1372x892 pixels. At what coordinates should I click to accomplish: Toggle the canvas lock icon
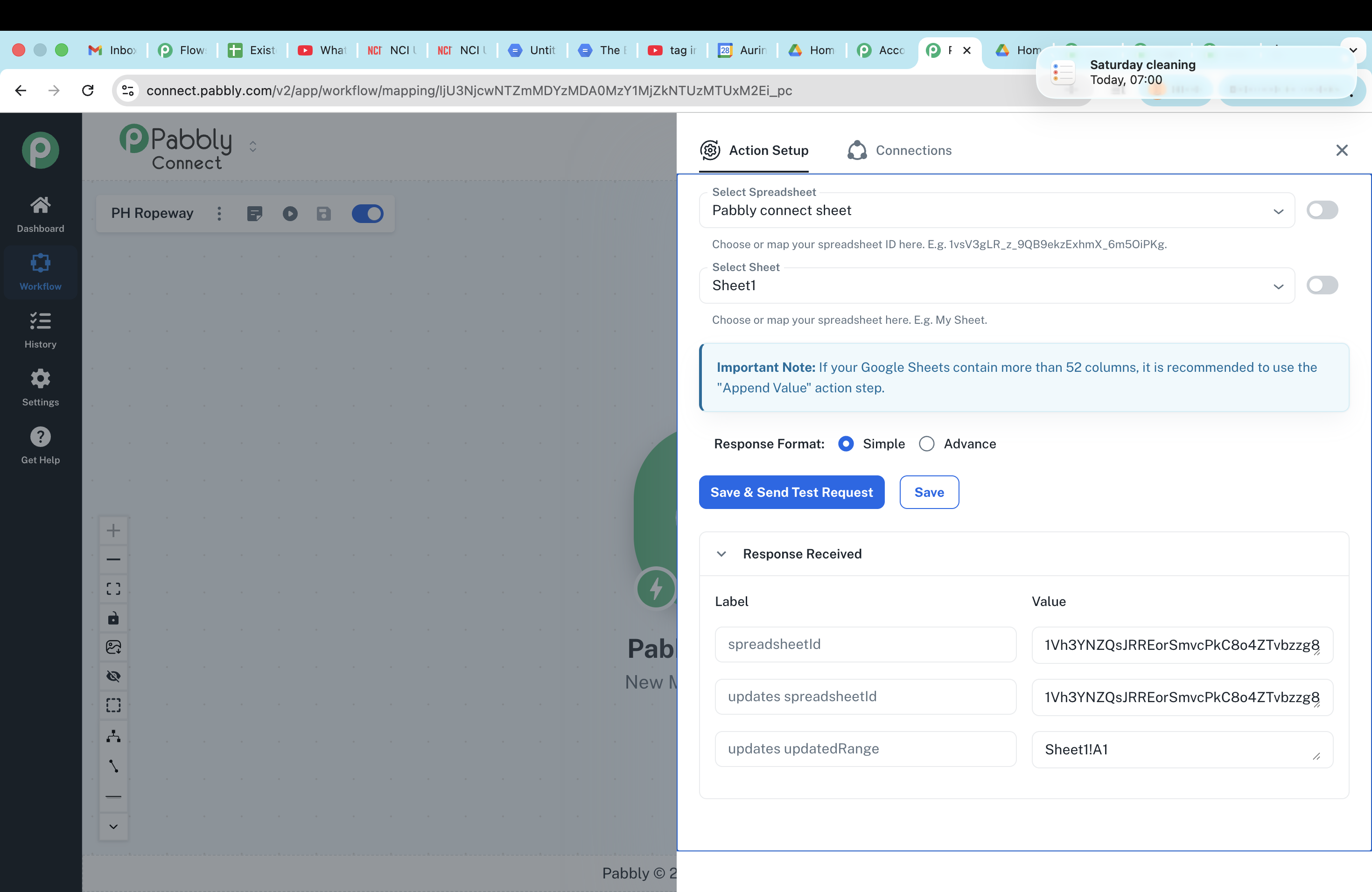113,618
